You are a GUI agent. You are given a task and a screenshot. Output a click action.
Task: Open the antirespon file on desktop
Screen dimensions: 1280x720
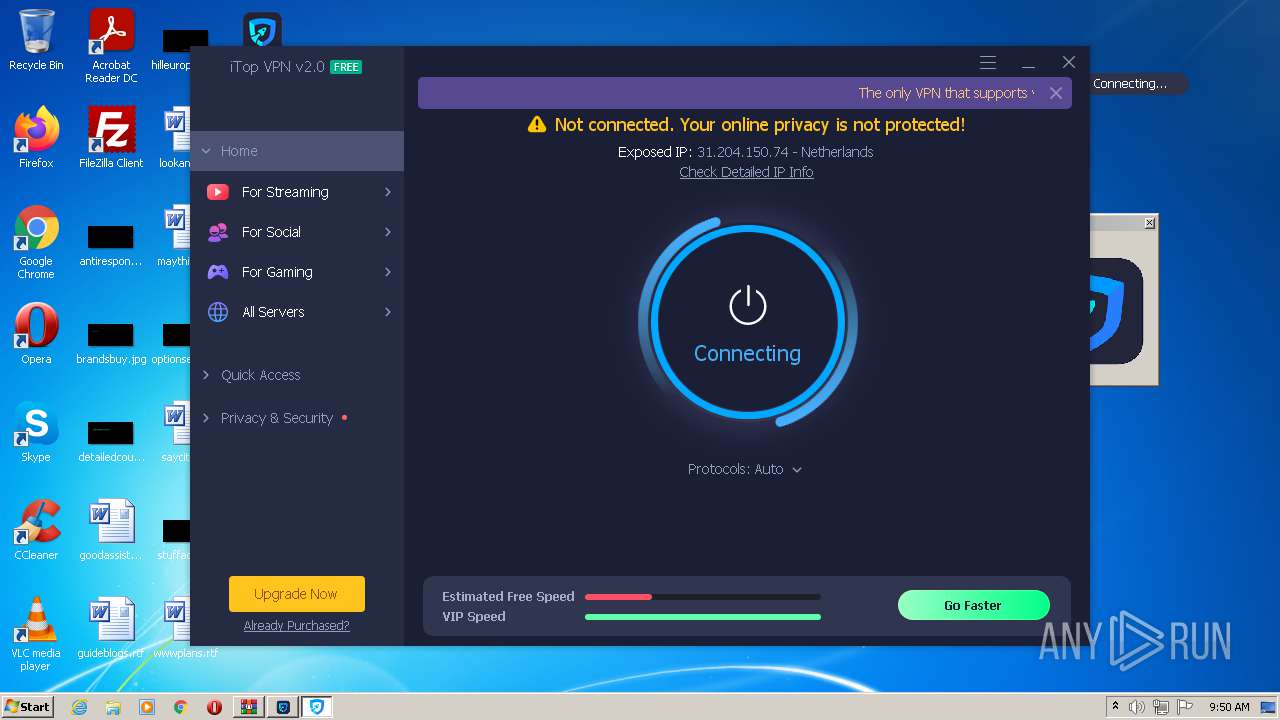[111, 245]
